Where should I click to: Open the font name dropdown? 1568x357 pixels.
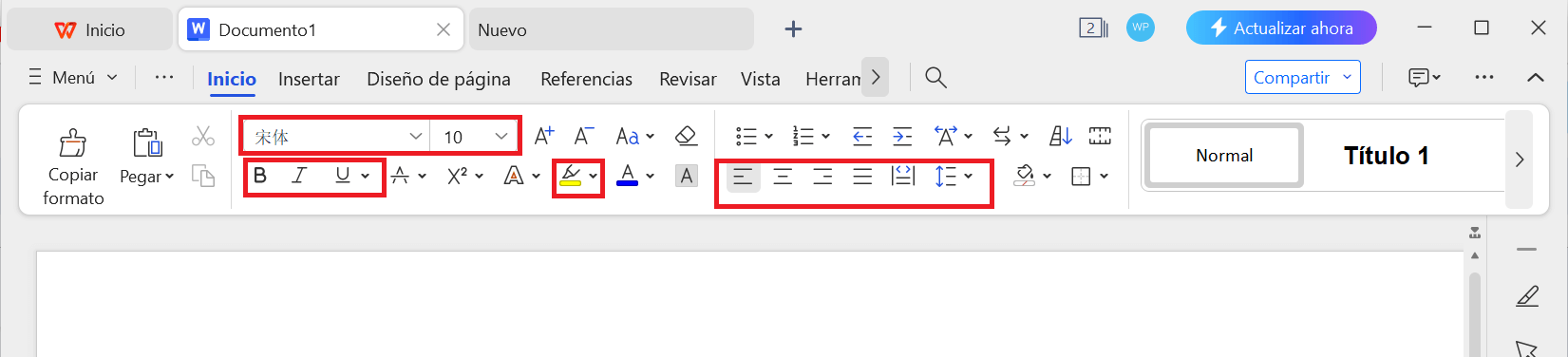pyautogui.click(x=416, y=137)
